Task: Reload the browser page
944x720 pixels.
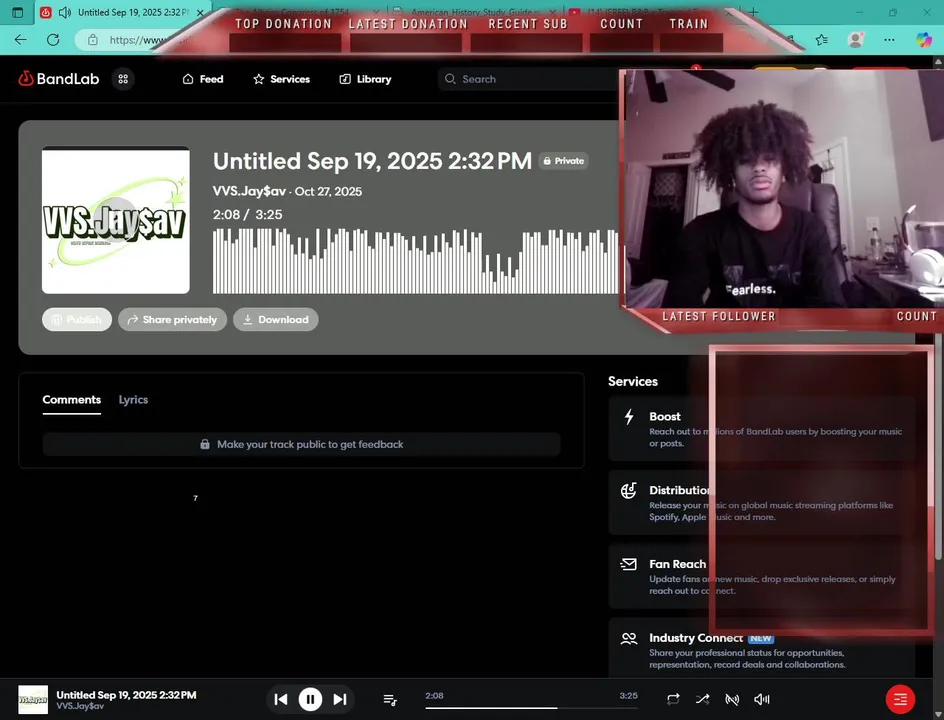Action: click(x=53, y=40)
